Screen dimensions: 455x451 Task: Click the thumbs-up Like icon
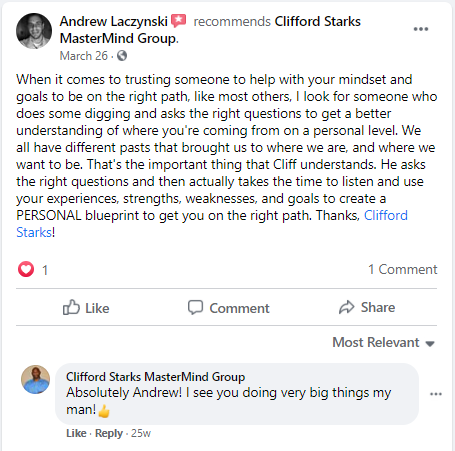coord(71,307)
